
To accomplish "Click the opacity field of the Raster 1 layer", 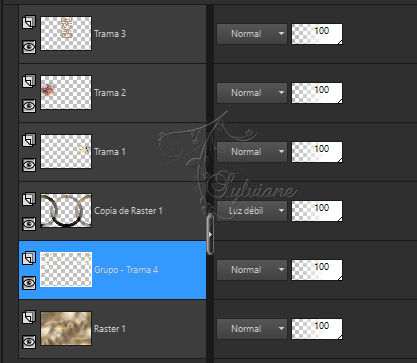I will [317, 329].
